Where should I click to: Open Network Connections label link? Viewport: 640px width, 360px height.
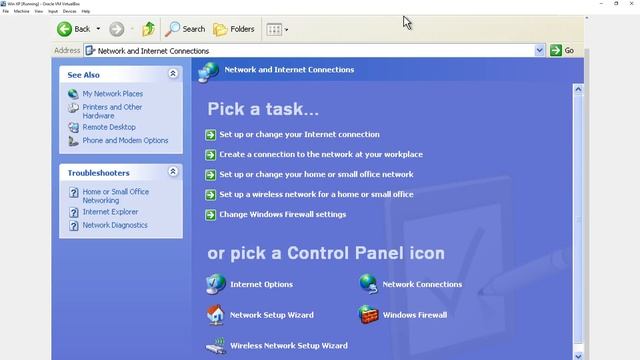coord(422,284)
